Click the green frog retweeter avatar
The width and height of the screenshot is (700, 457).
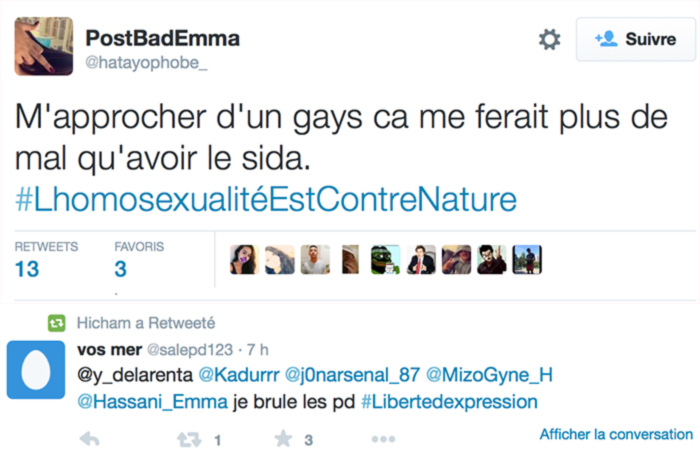coord(385,259)
